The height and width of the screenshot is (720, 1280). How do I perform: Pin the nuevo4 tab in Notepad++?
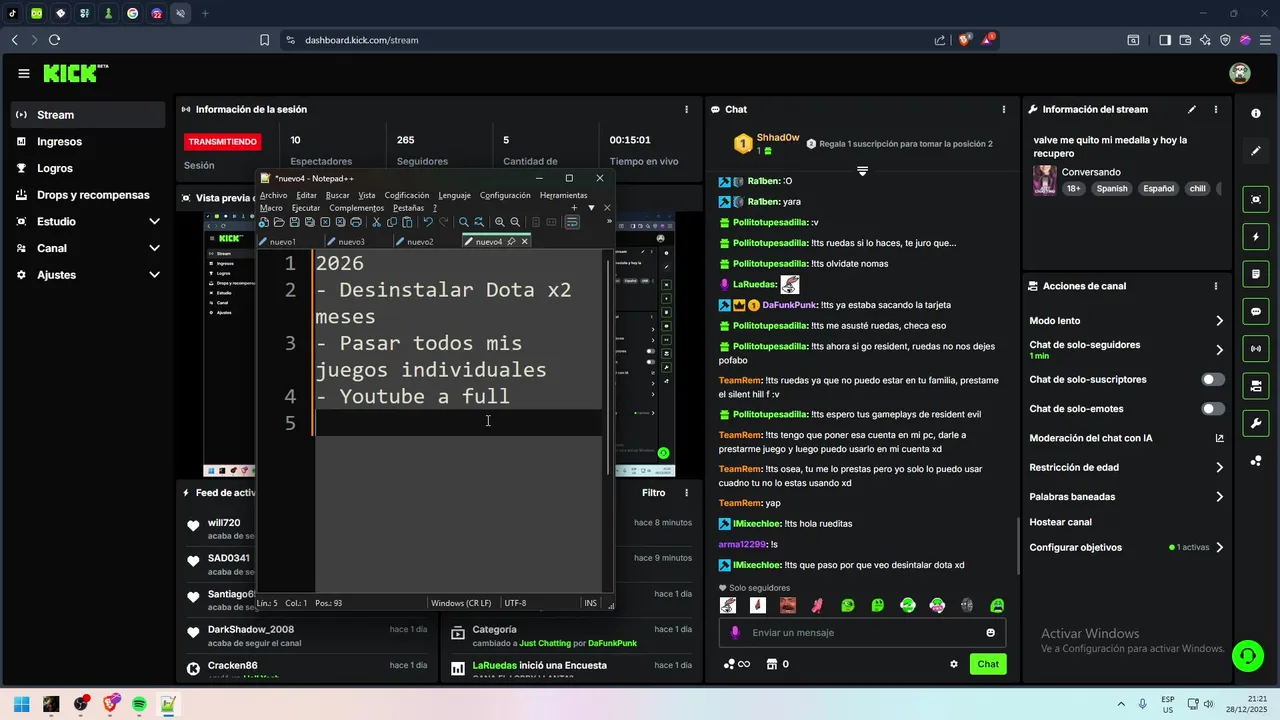coord(511,241)
